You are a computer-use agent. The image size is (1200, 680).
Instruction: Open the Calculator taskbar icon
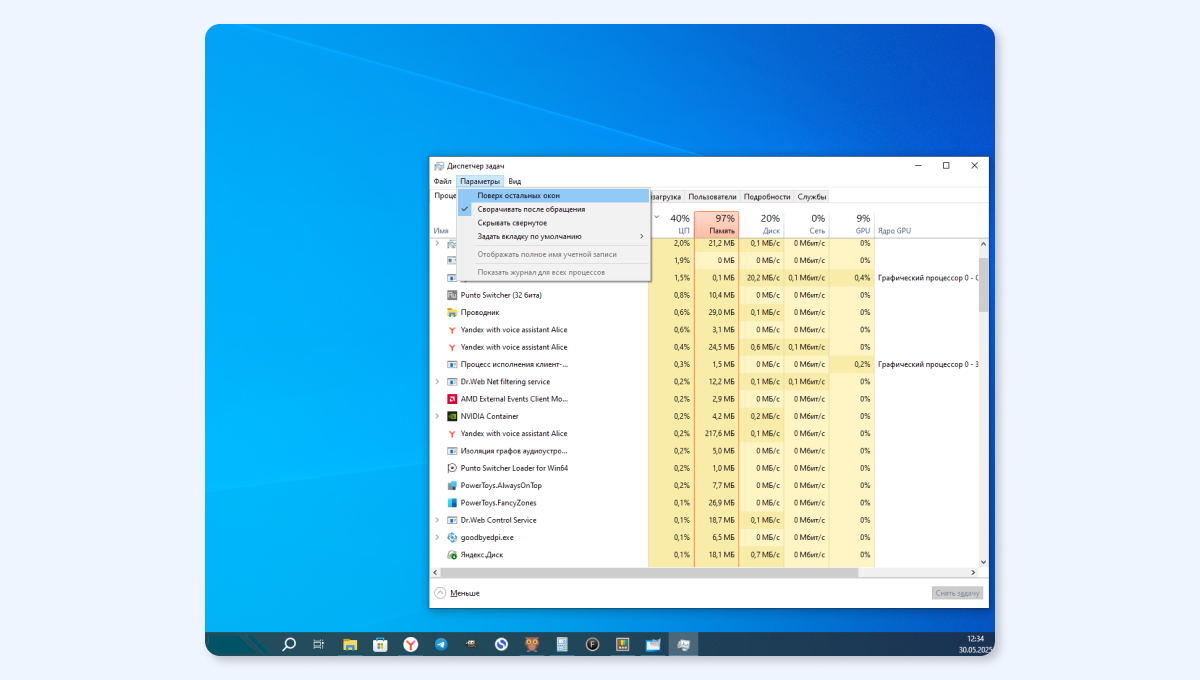(562, 645)
